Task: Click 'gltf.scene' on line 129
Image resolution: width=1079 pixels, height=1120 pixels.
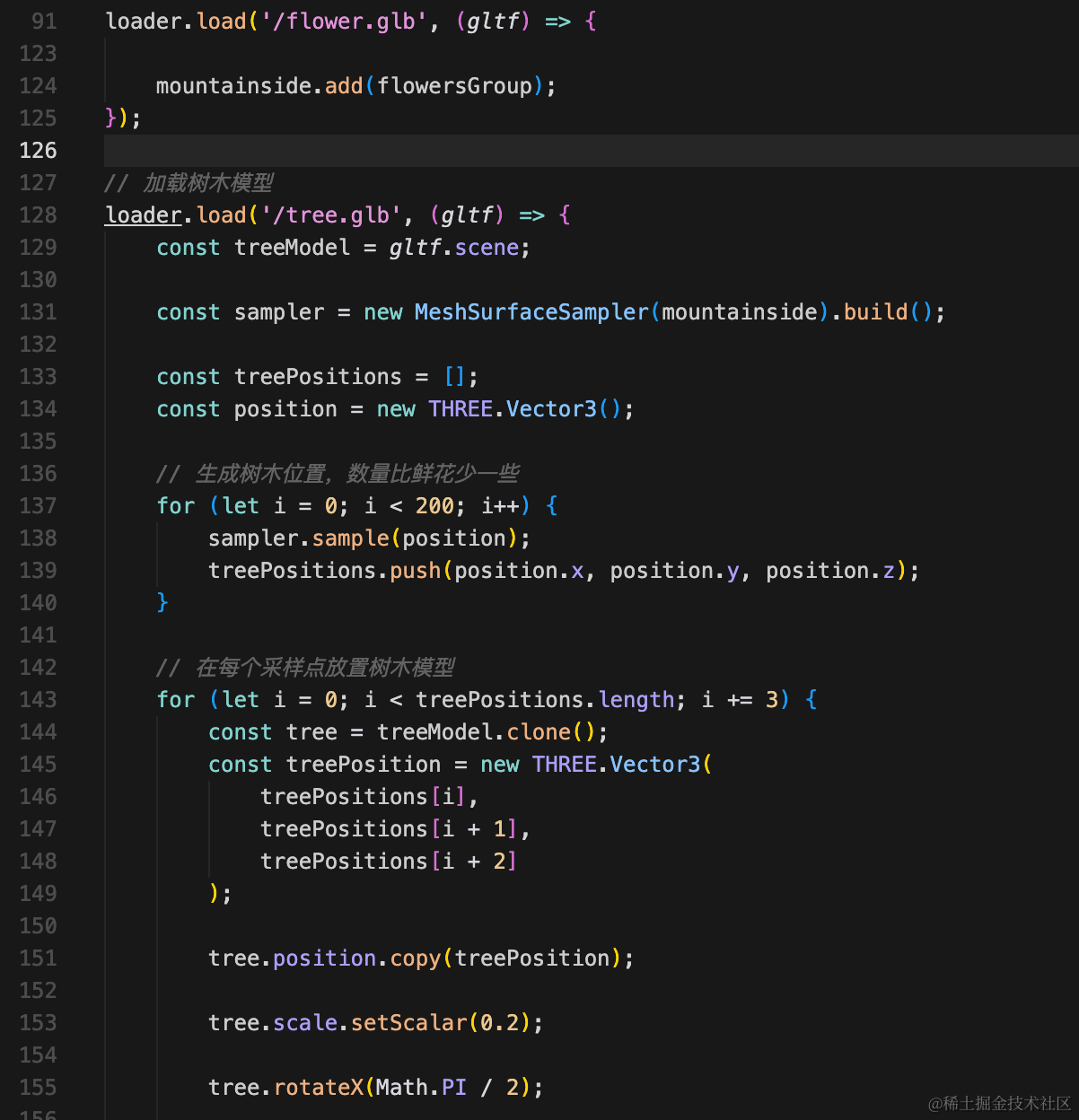Action: click(x=454, y=248)
